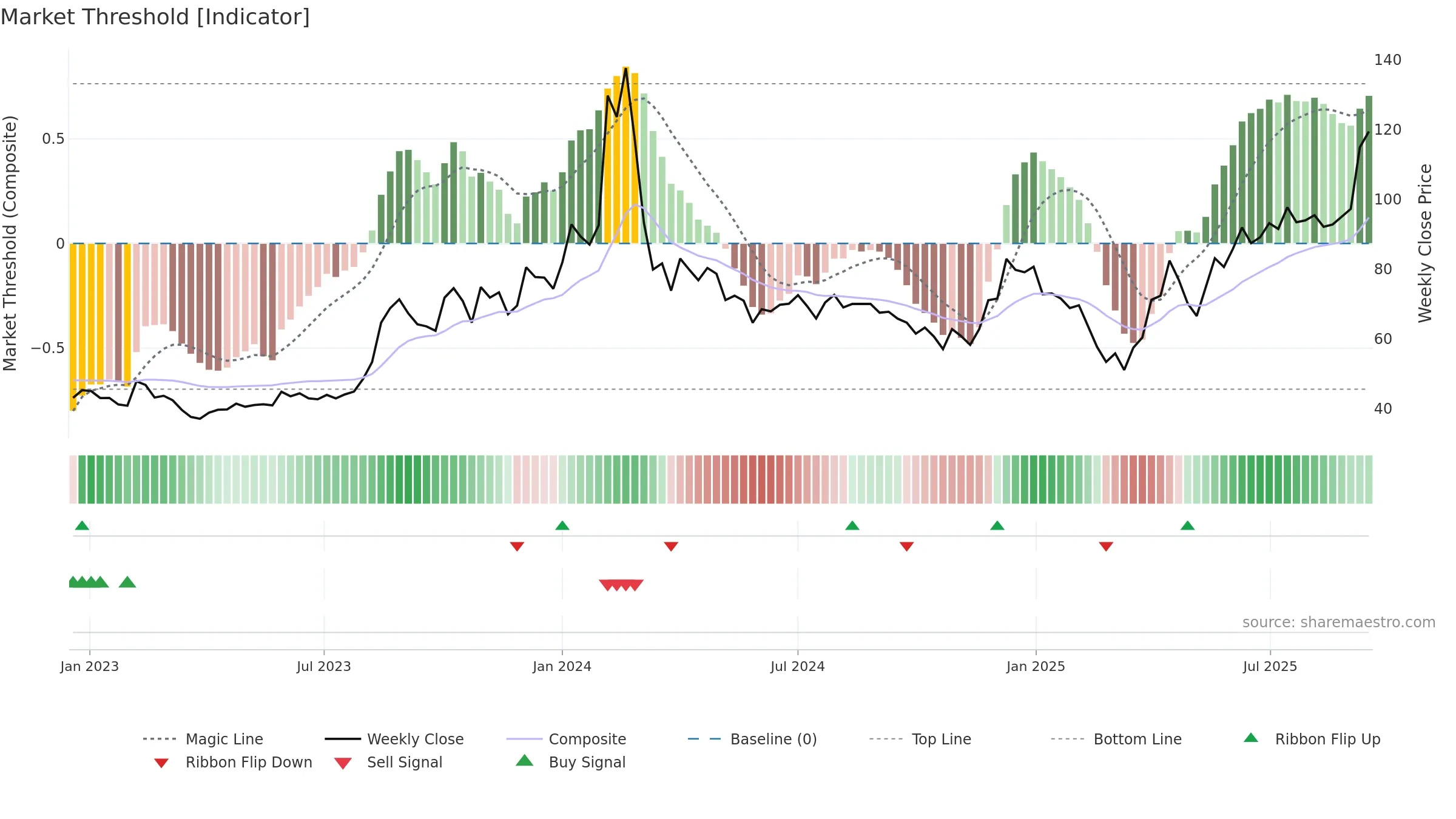
Task: Click the Jul 2025 x-axis label
Action: click(x=1270, y=667)
